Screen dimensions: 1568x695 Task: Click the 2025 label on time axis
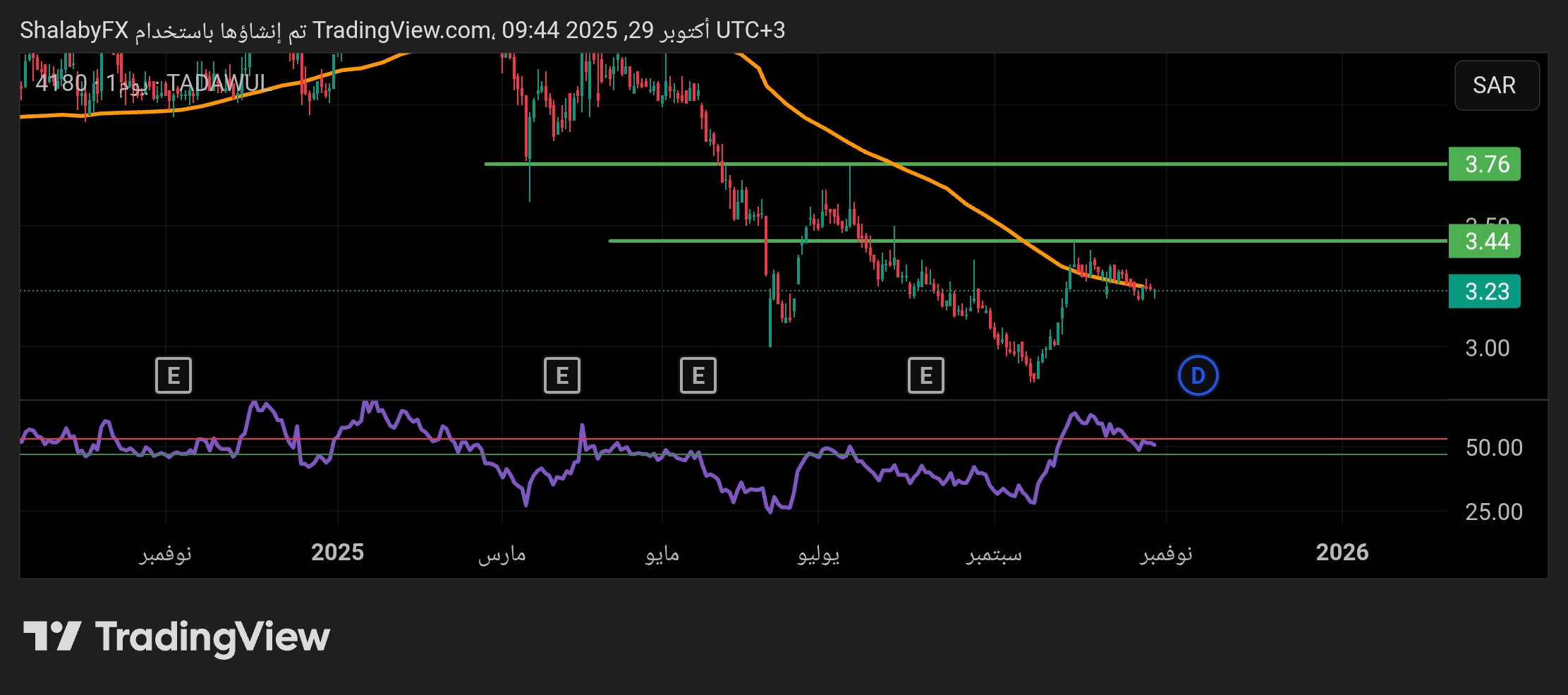coord(337,552)
